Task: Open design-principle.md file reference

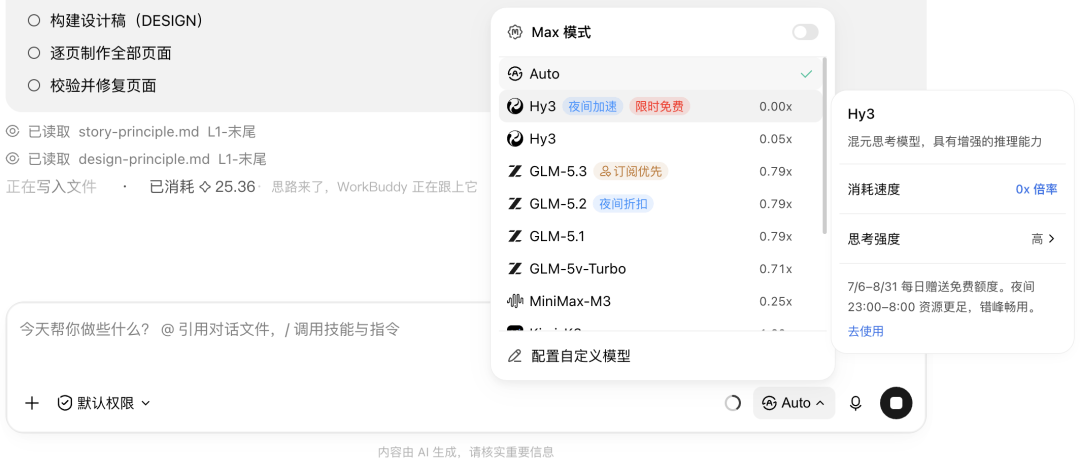Action: pyautogui.click(x=144, y=159)
